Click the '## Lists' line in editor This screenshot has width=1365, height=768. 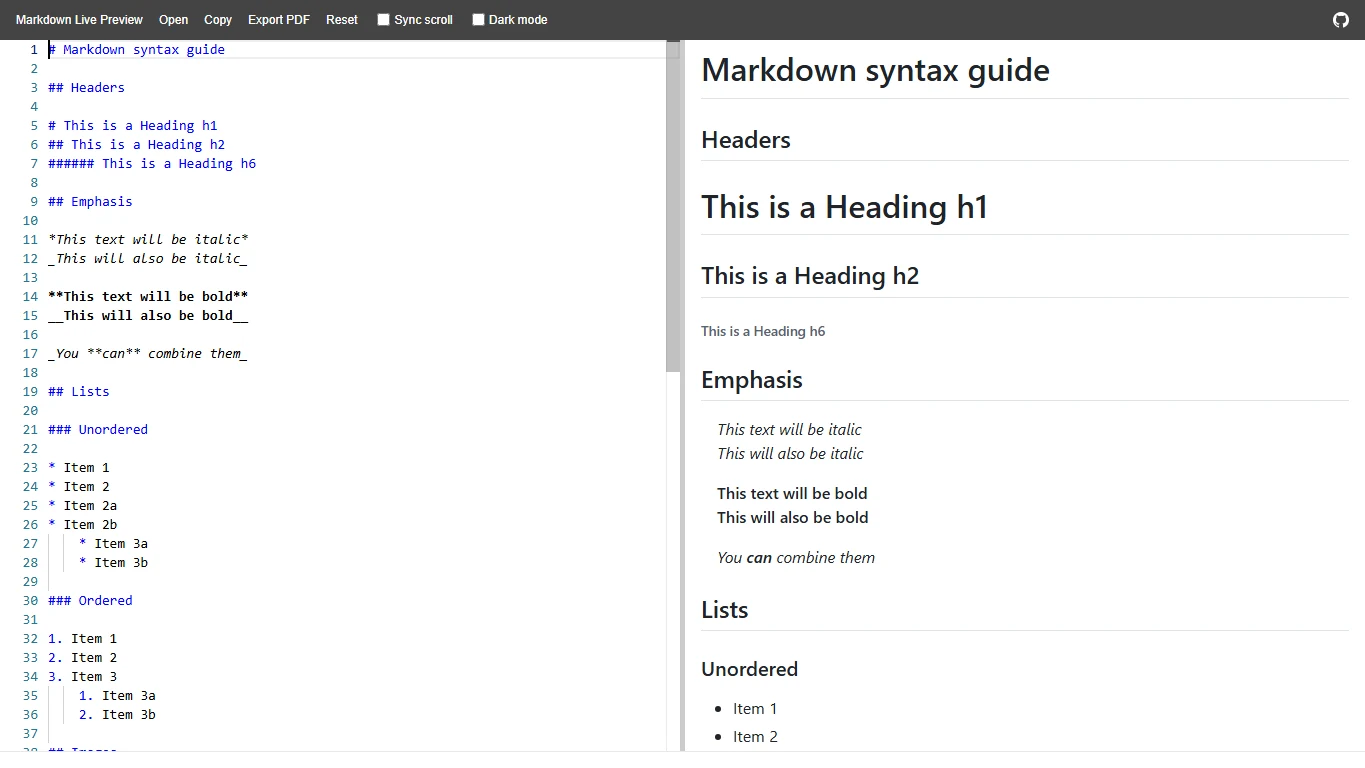pos(79,391)
